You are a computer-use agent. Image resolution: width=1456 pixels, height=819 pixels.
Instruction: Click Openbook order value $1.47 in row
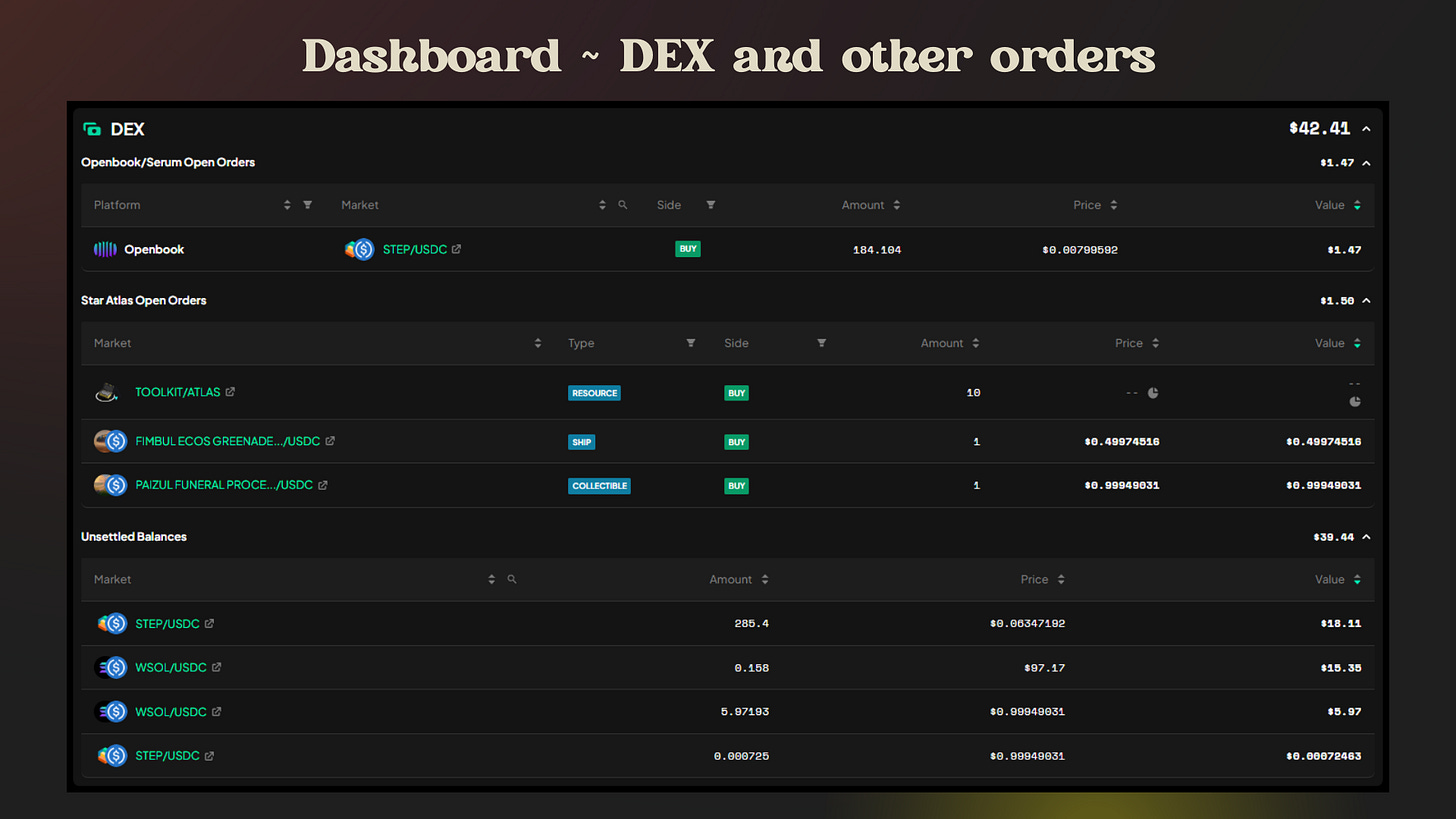click(x=1344, y=250)
